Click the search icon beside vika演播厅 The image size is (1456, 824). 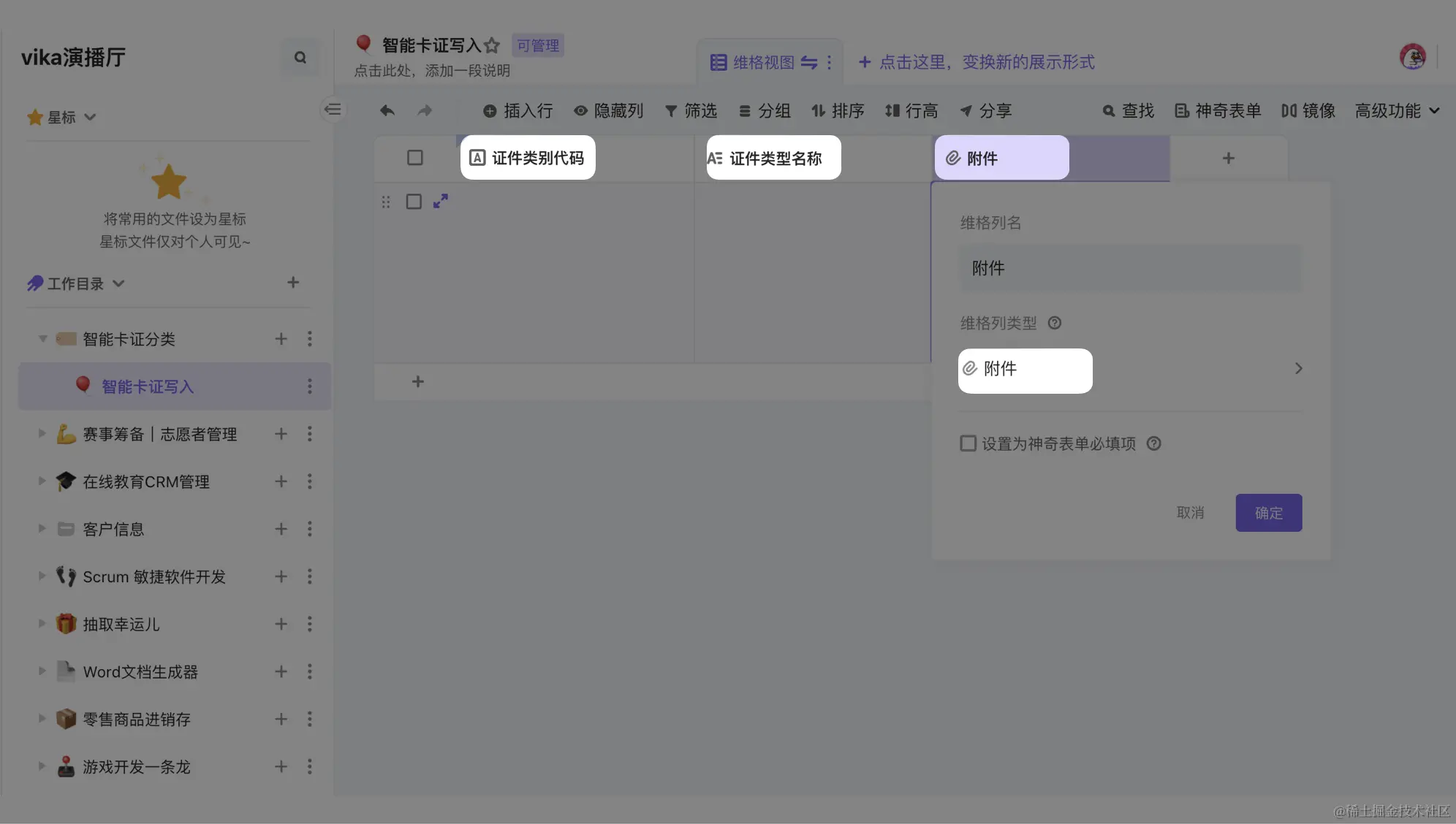300,58
